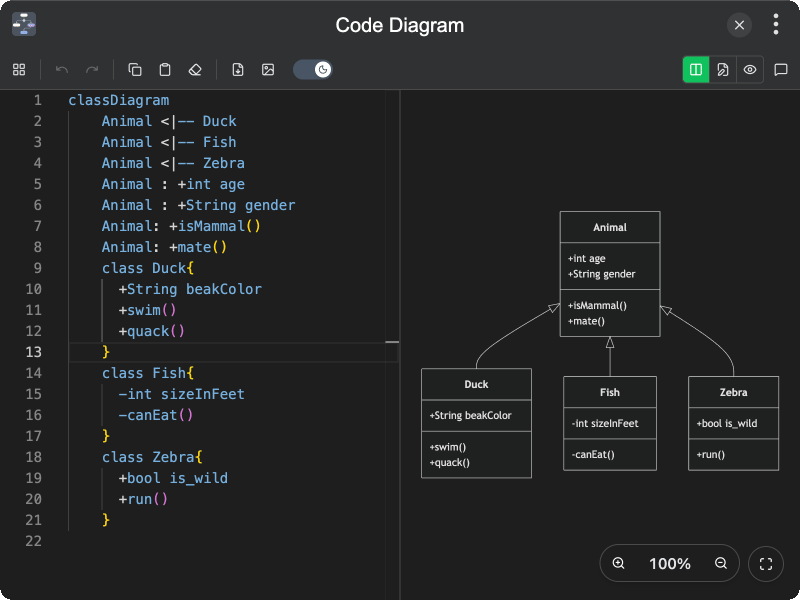
Task: Click '+isMammal()' in the diagram
Action: coord(597,306)
